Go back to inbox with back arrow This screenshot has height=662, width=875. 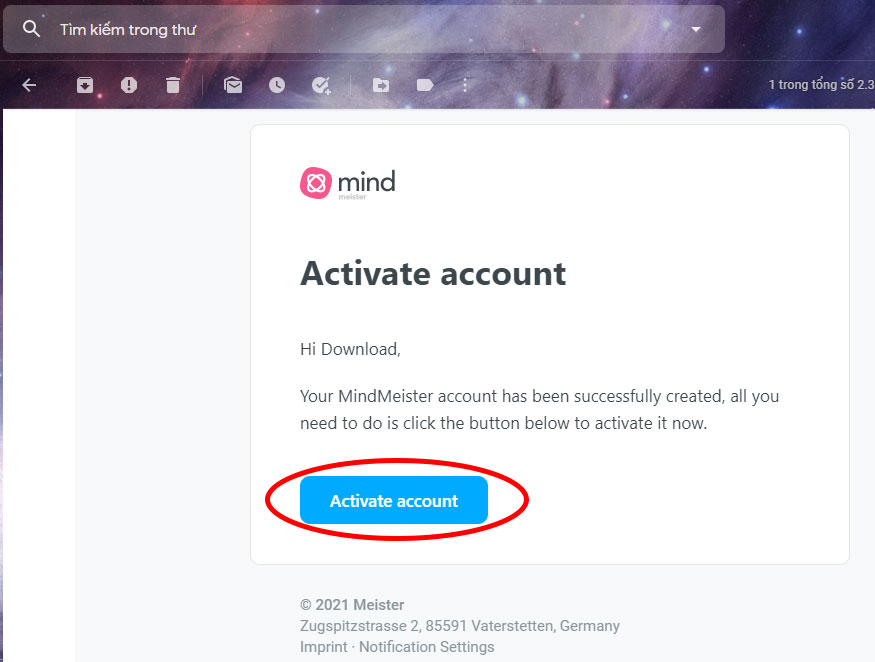tap(29, 85)
